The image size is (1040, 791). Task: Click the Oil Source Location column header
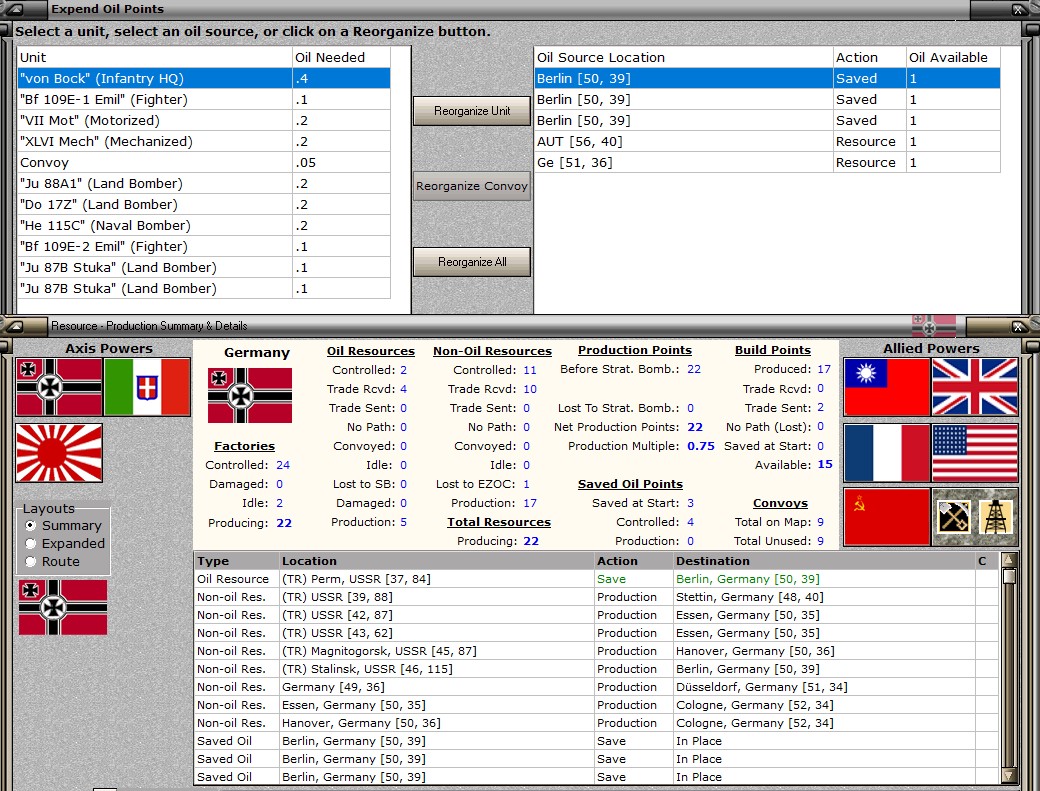683,57
